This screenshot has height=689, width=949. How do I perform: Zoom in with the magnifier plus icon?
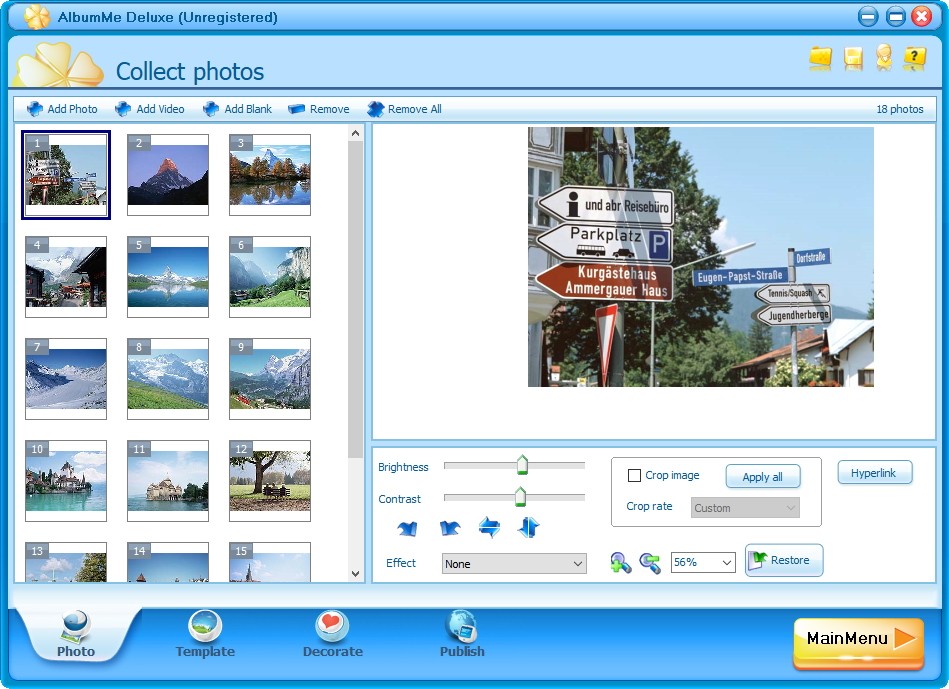coord(620,562)
